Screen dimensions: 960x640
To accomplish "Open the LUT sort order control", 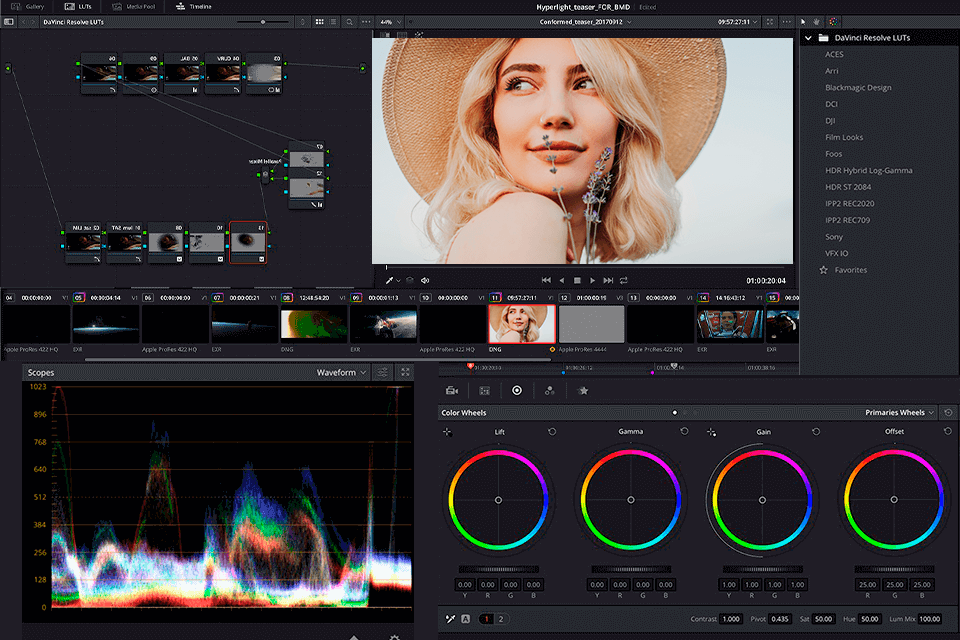I will (302, 22).
